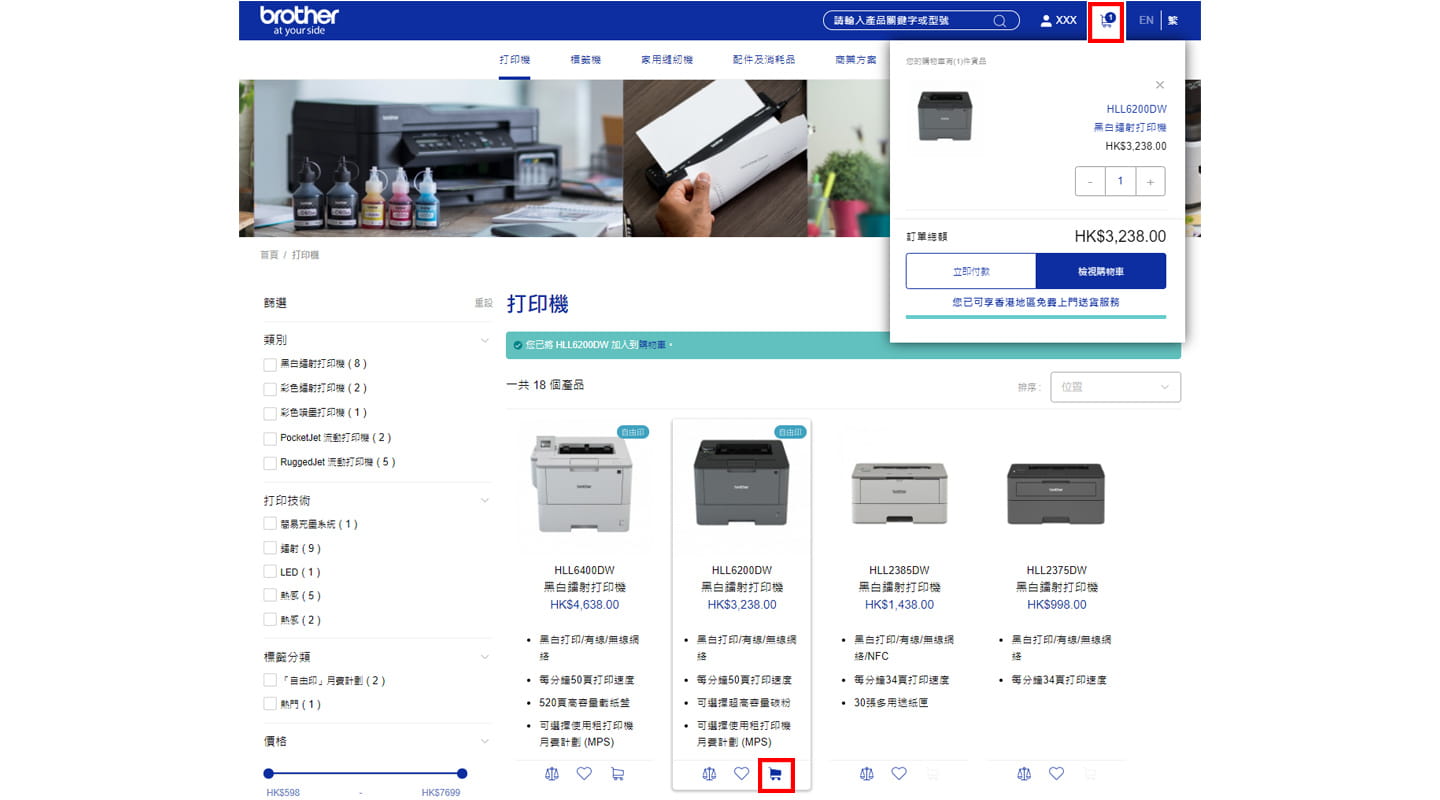Open the XXX user account icon

pos(1058,20)
